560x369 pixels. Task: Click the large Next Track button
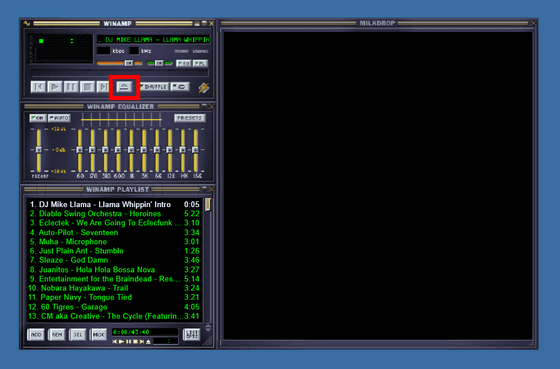click(x=103, y=87)
